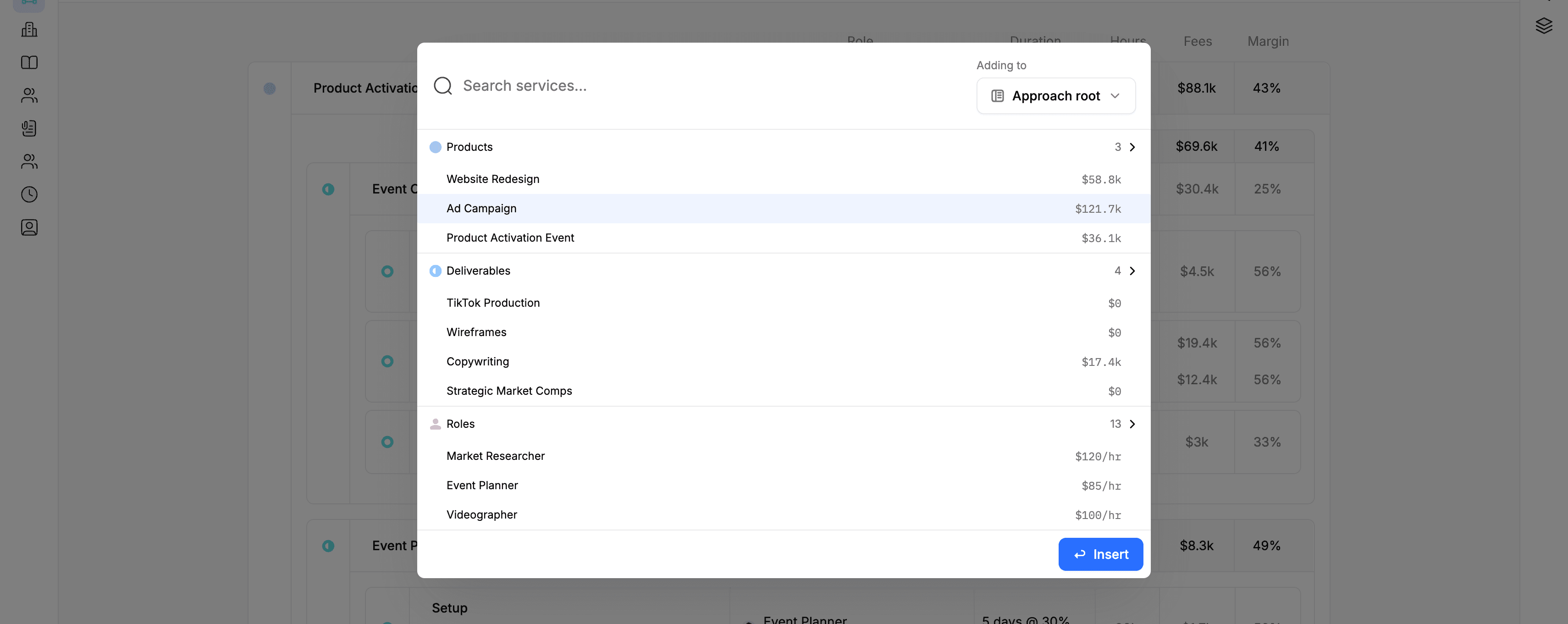Screen dimensions: 1568x624
Task: Open the Adding to Approach root dropdown
Action: point(1055,95)
